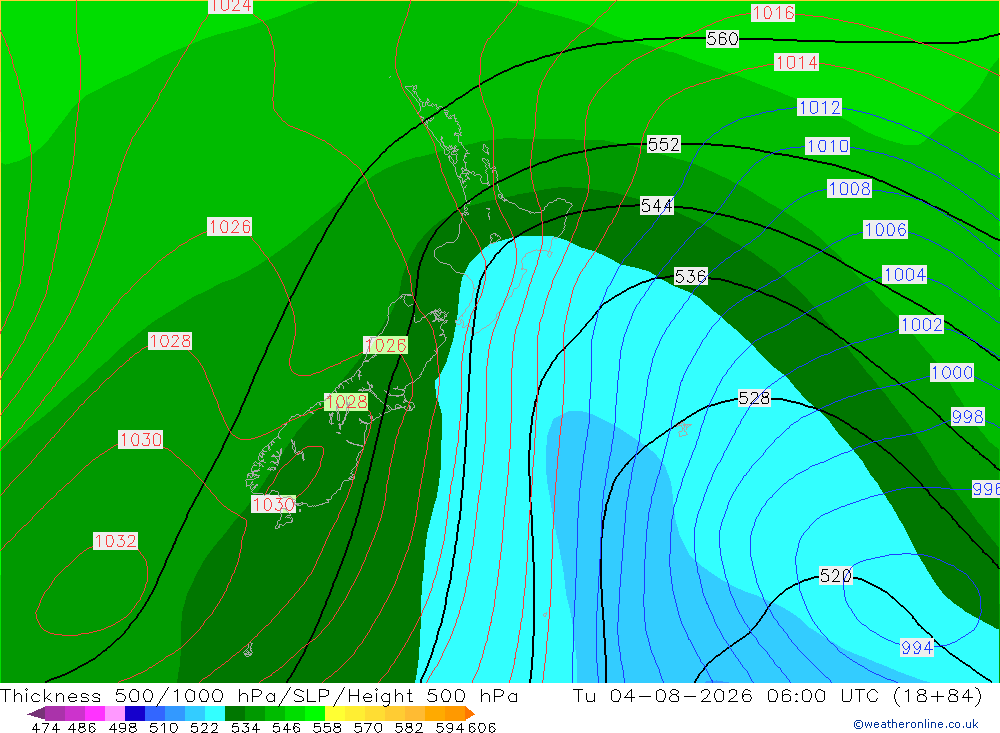Viewport: 1000px width, 733px height.
Task: Click the 1032 high pressure label
Action: [x=115, y=541]
